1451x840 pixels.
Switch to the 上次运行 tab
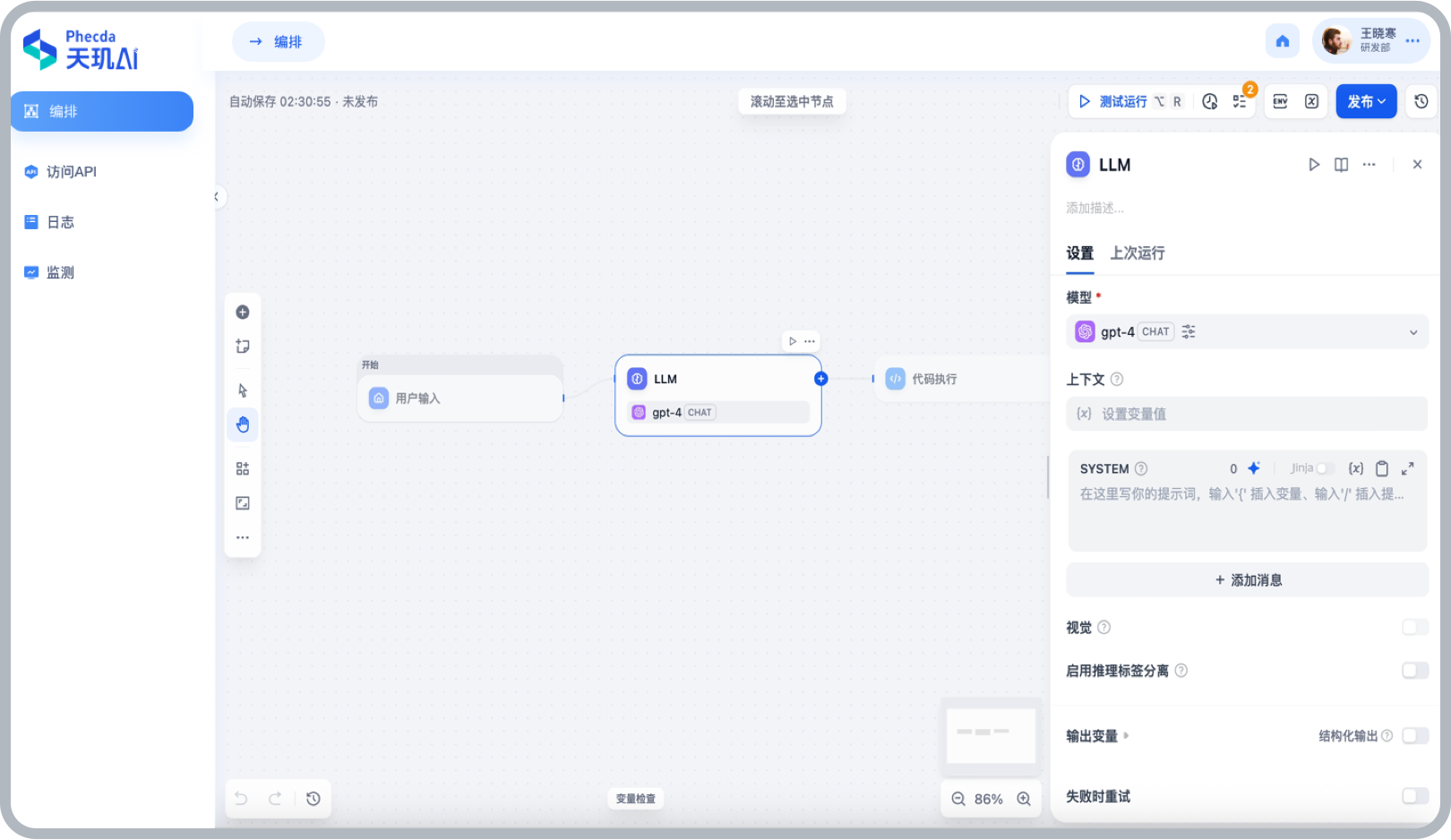[x=1137, y=253]
